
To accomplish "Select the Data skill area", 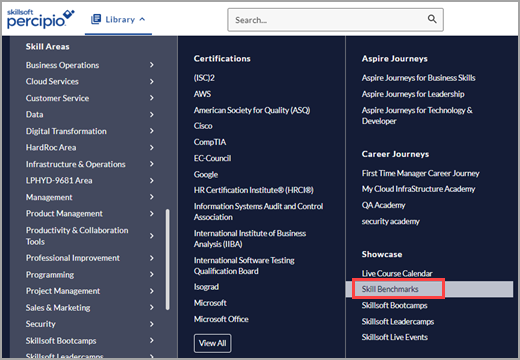I will (x=35, y=115).
